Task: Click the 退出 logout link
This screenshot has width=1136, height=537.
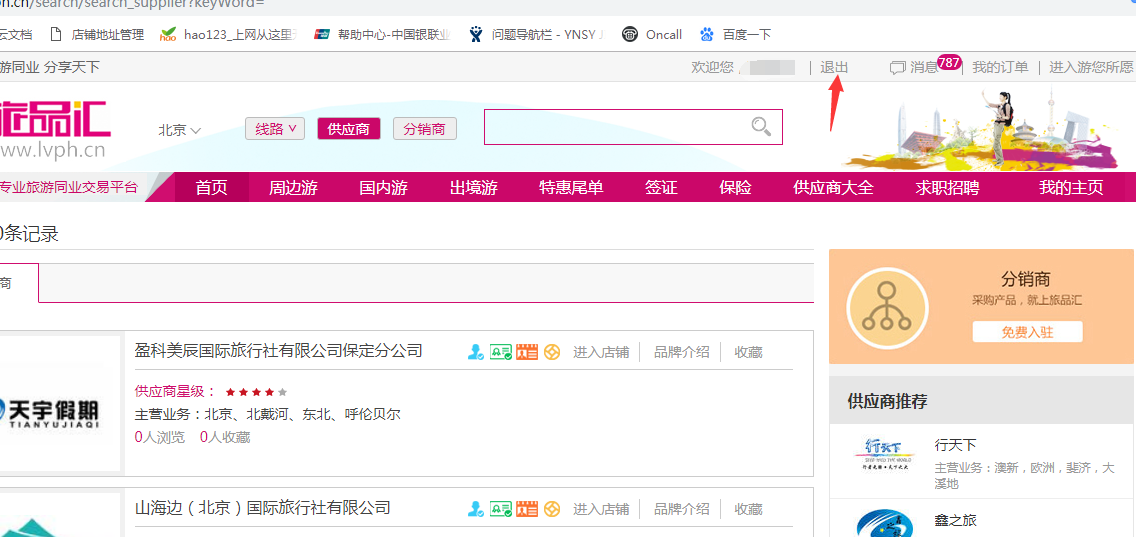Action: tap(834, 67)
